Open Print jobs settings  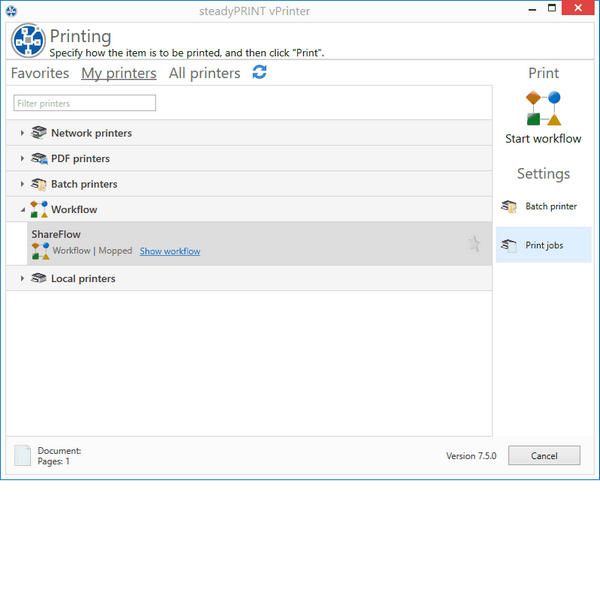point(543,245)
